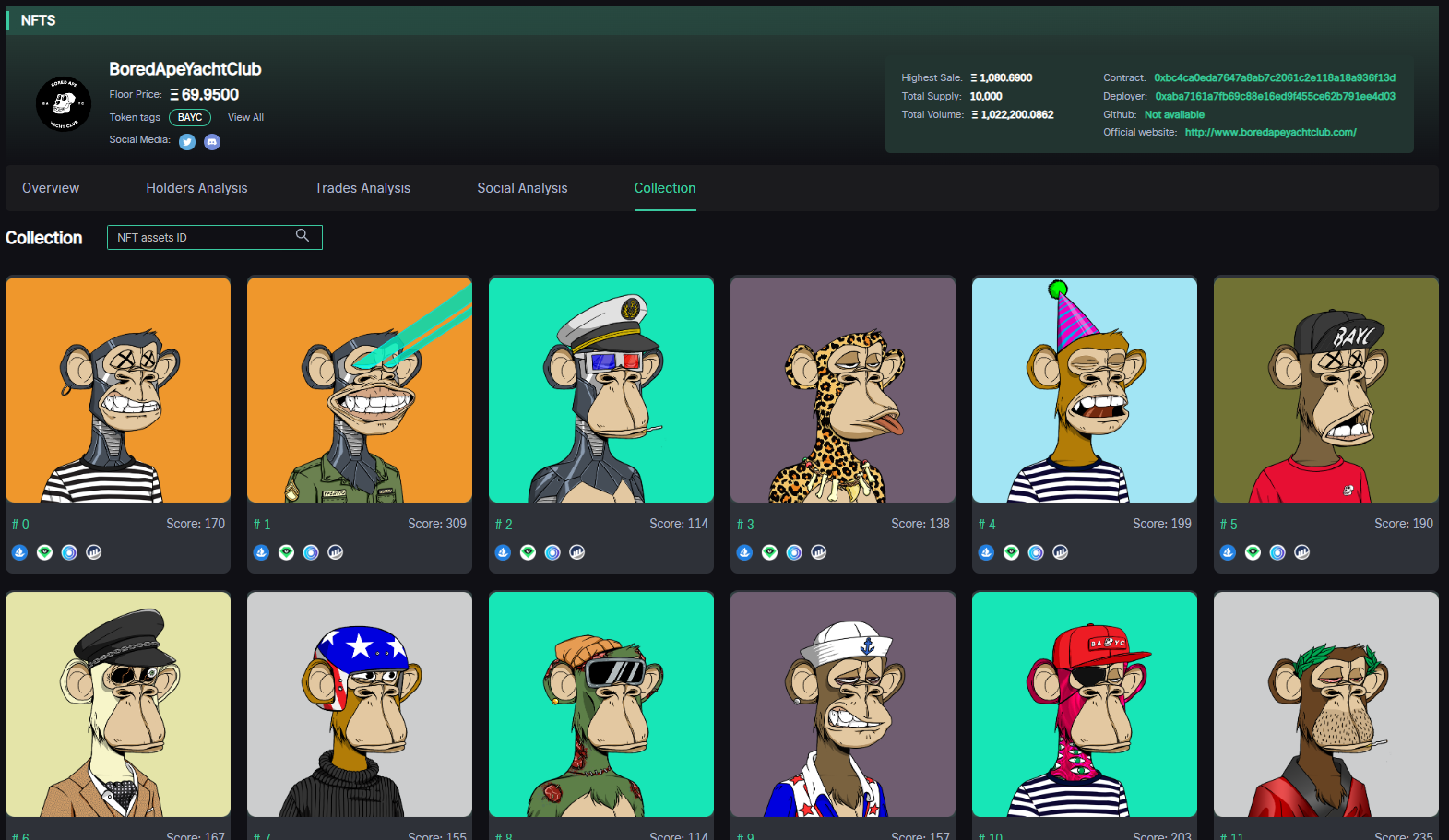Click the green eye LooksRare icon under ape #5
Image resolution: width=1449 pixels, height=840 pixels.
point(1253,552)
